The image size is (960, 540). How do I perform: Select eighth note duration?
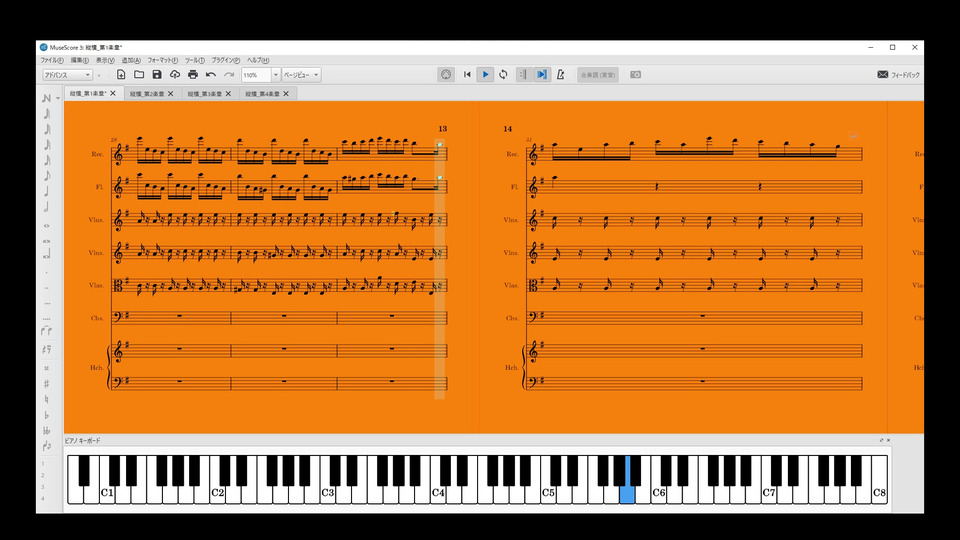(47, 176)
